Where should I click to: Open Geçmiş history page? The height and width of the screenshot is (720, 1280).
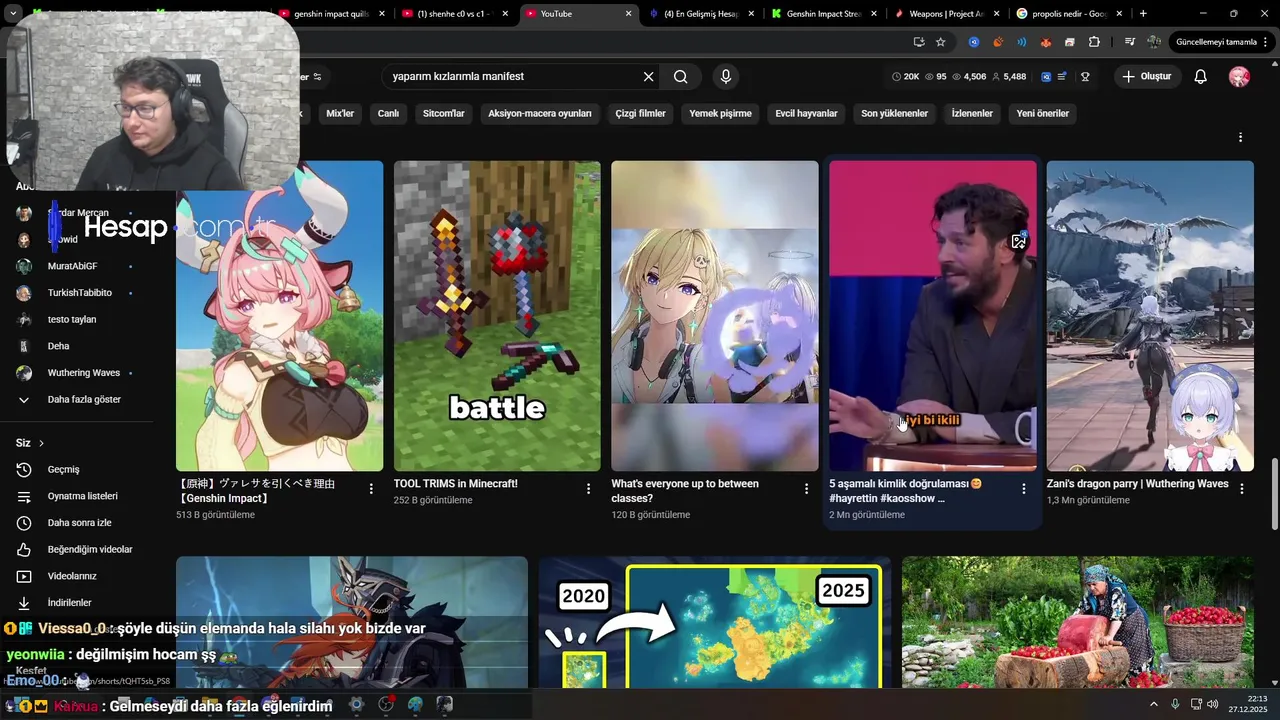coord(63,469)
